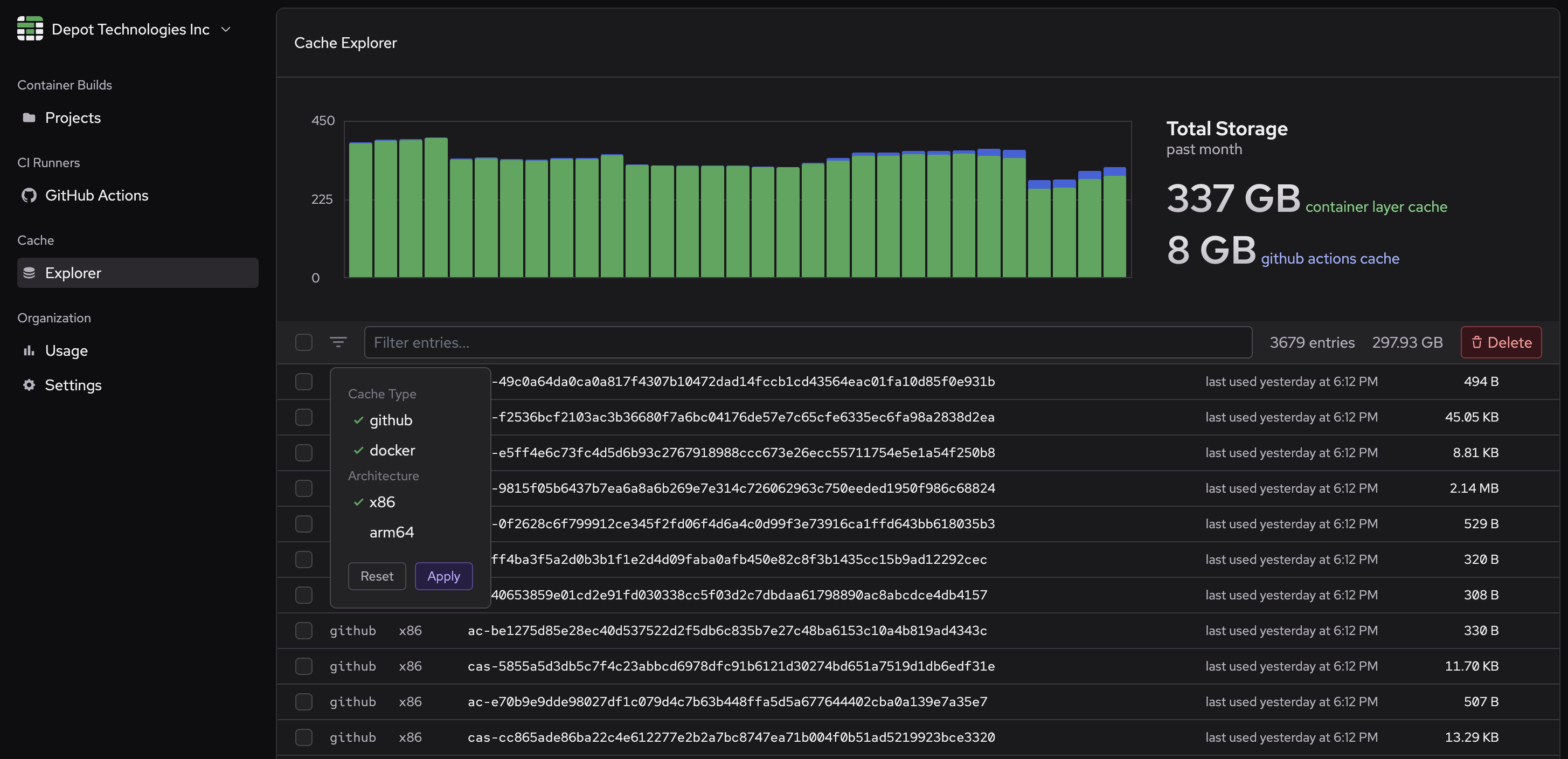Image resolution: width=1568 pixels, height=759 pixels.
Task: Click the Projects folder icon
Action: pos(29,118)
